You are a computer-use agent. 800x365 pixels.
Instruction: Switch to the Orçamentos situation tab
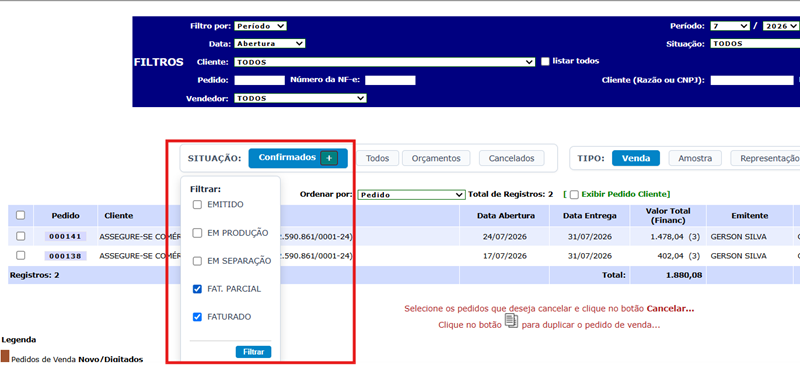pos(436,158)
